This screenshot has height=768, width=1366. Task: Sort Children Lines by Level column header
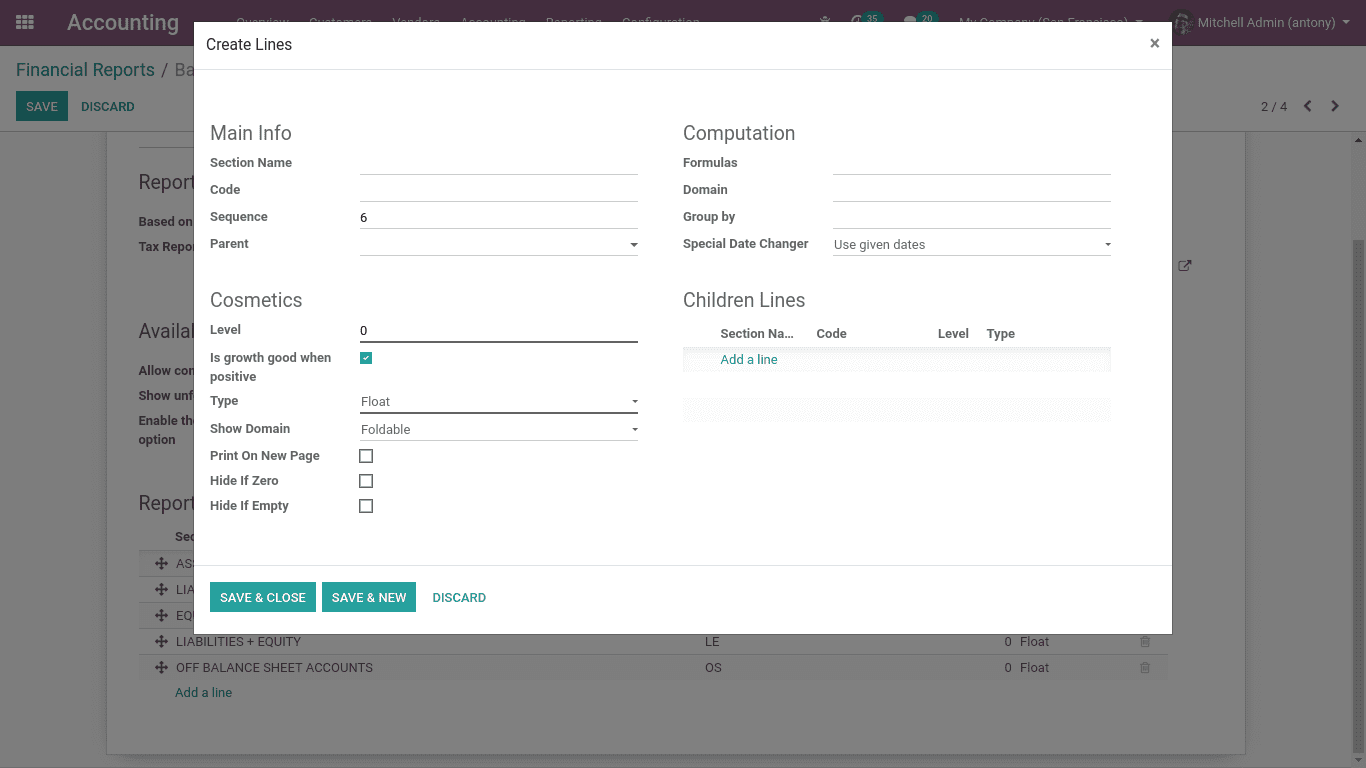pos(953,334)
